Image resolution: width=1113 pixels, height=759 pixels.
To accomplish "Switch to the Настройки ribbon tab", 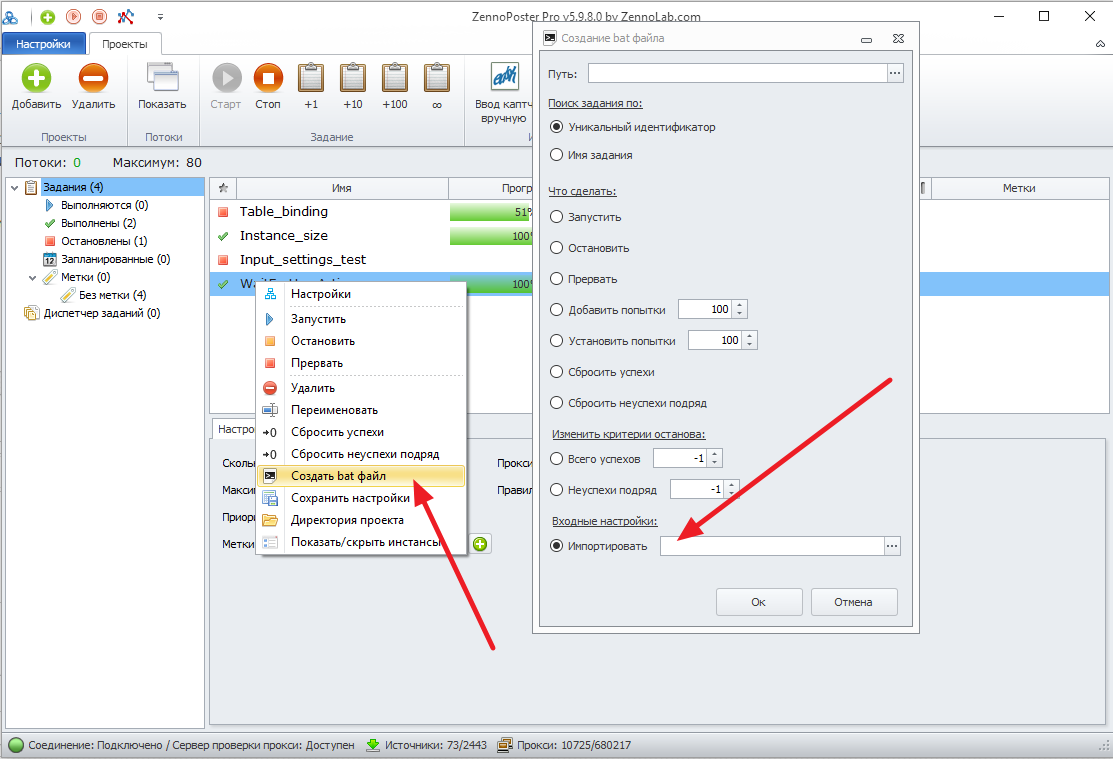I will (43, 44).
